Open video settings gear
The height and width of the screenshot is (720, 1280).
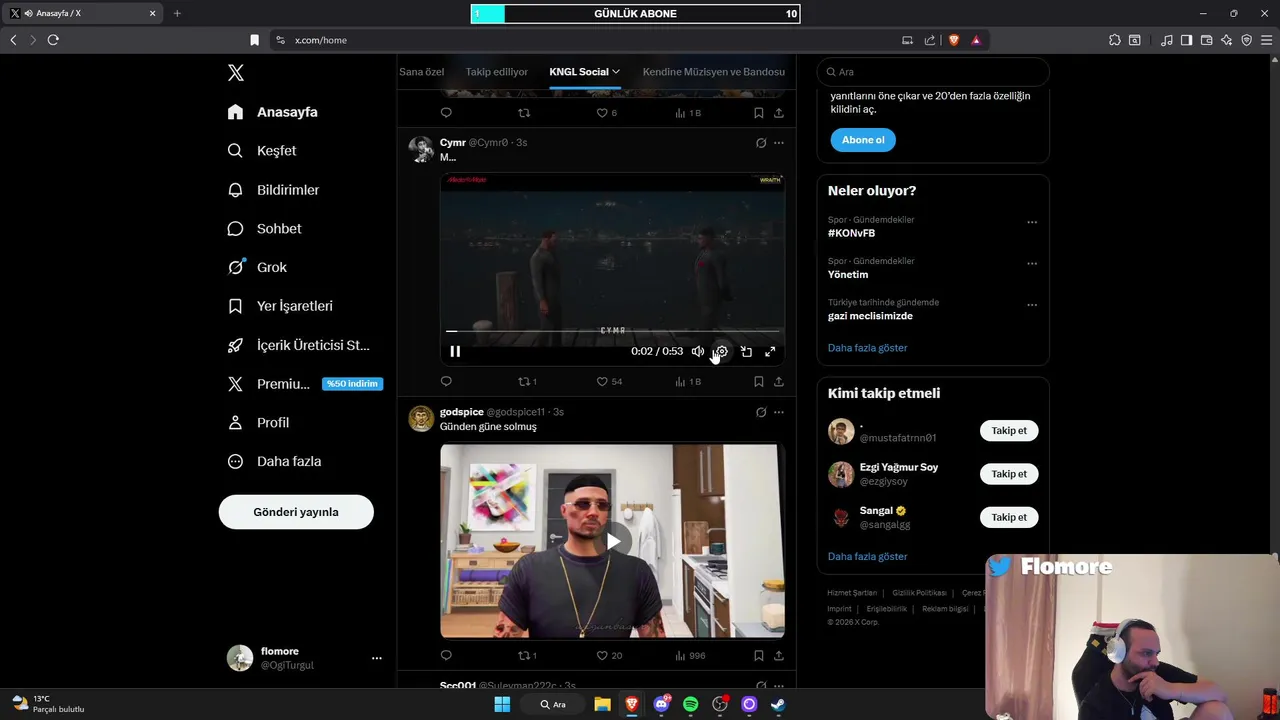click(x=721, y=351)
